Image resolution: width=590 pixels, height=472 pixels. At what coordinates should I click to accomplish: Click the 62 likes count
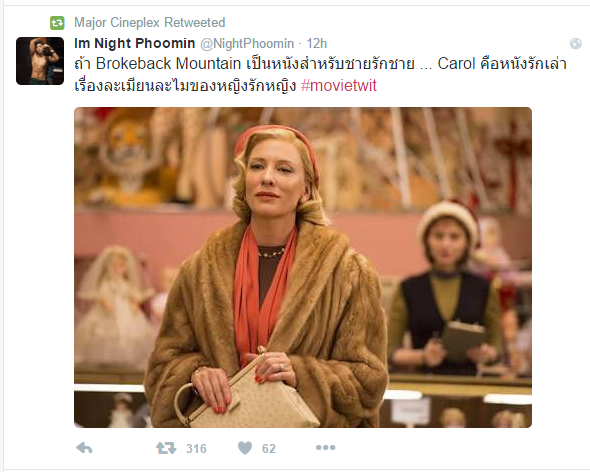(x=269, y=449)
